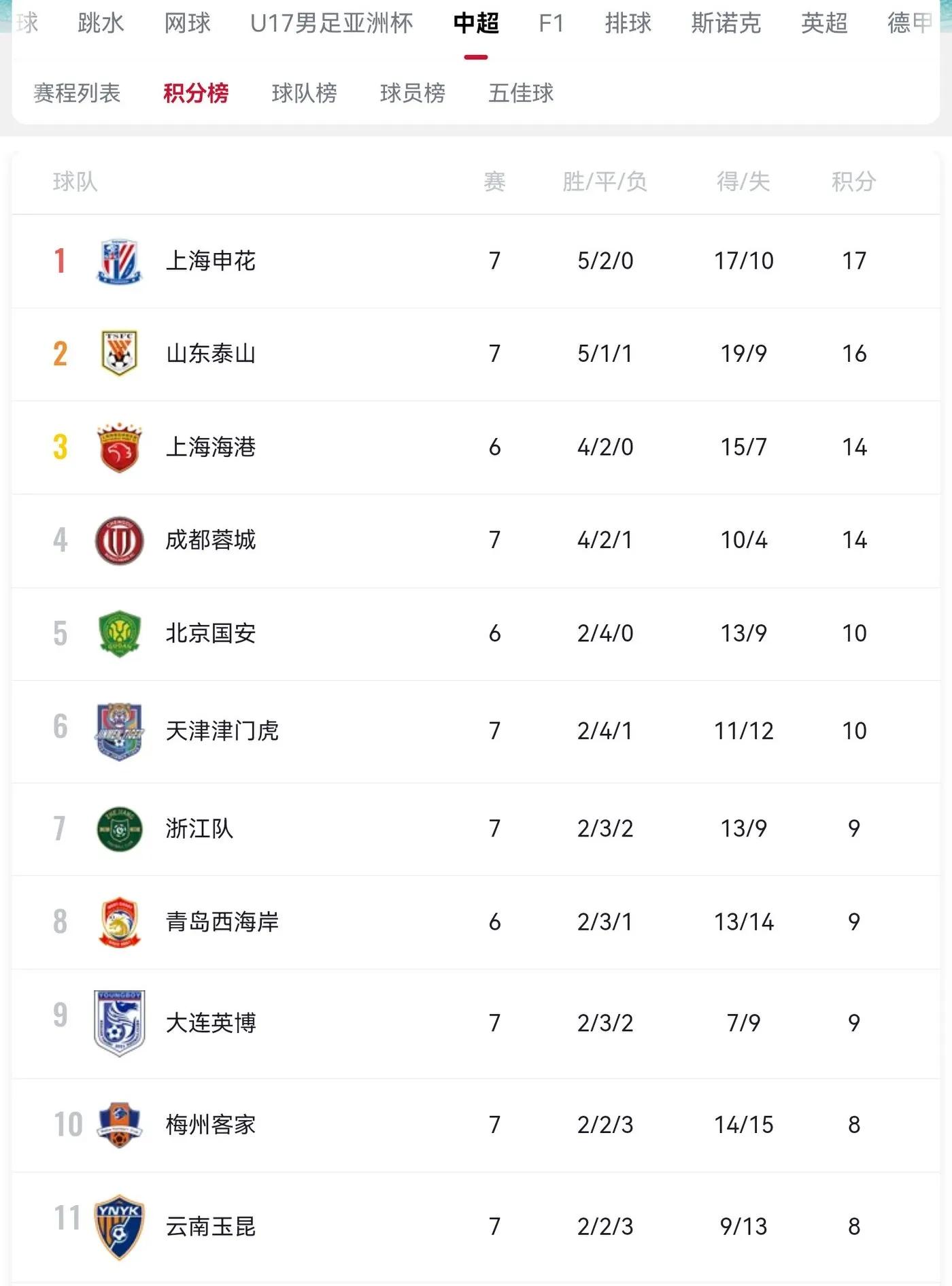
Task: Select the U17男足亚洲杯 category
Action: tap(331, 24)
